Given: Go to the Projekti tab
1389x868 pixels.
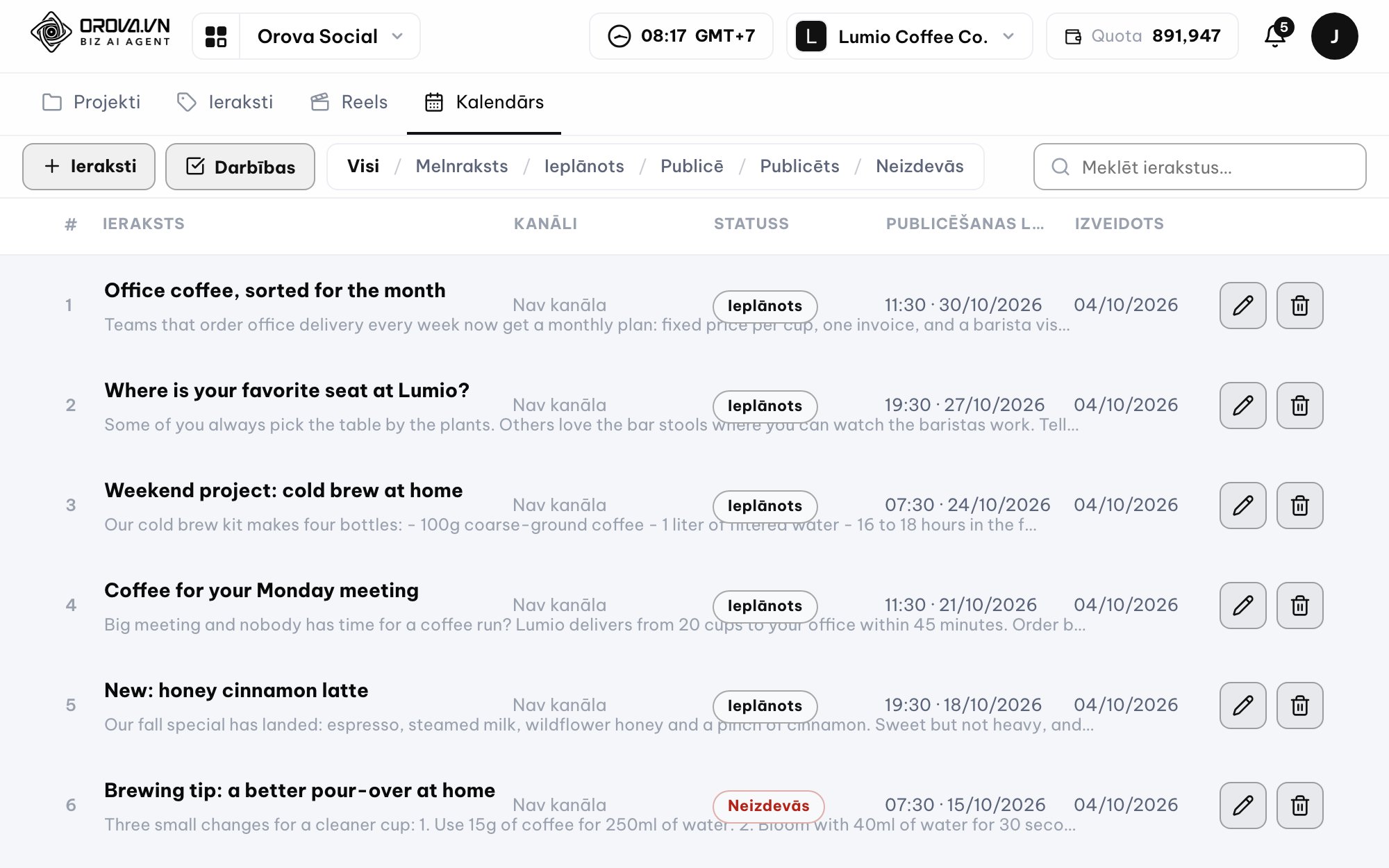Looking at the screenshot, I should (x=91, y=102).
